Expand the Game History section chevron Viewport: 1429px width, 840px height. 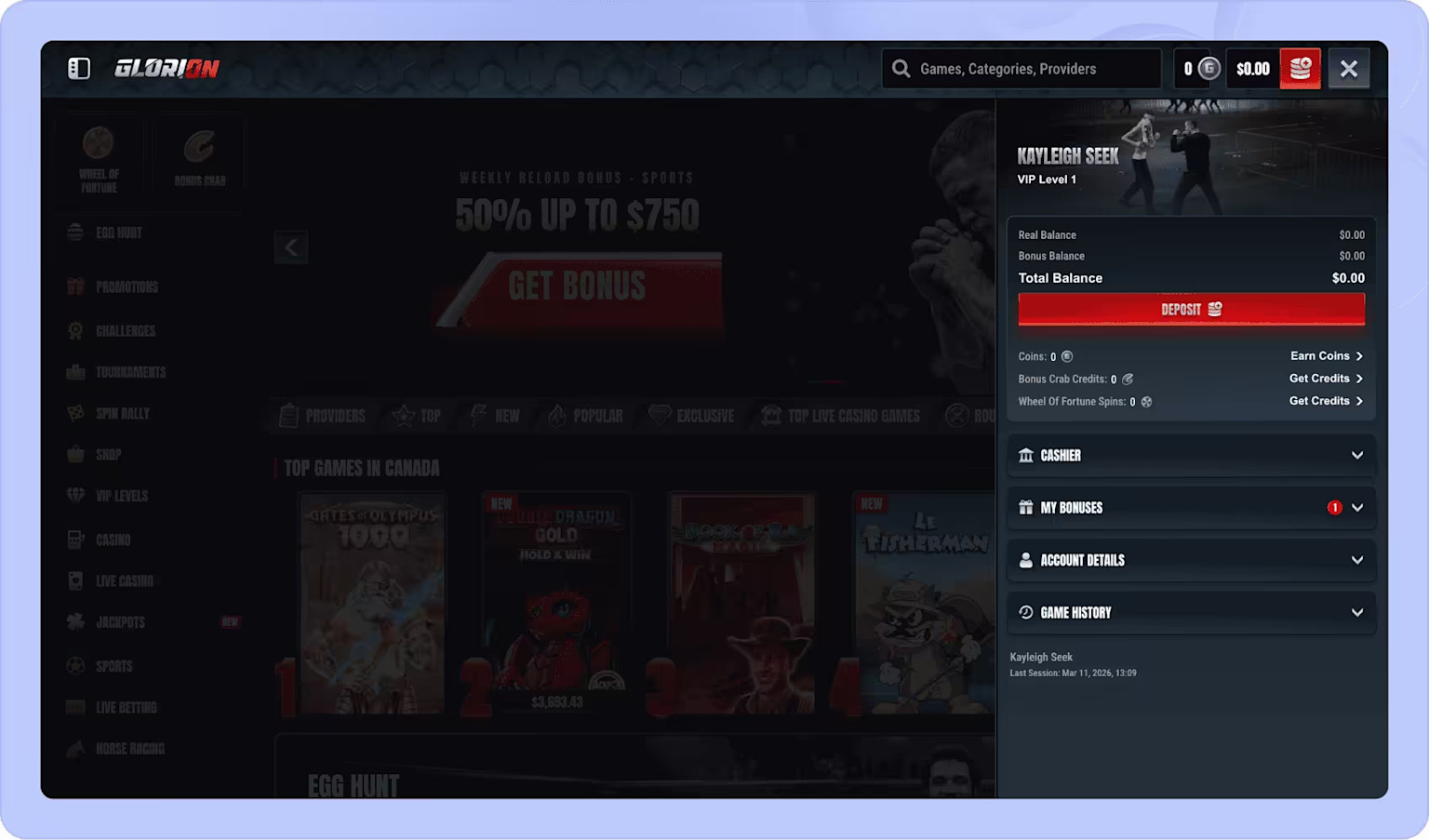(x=1357, y=612)
